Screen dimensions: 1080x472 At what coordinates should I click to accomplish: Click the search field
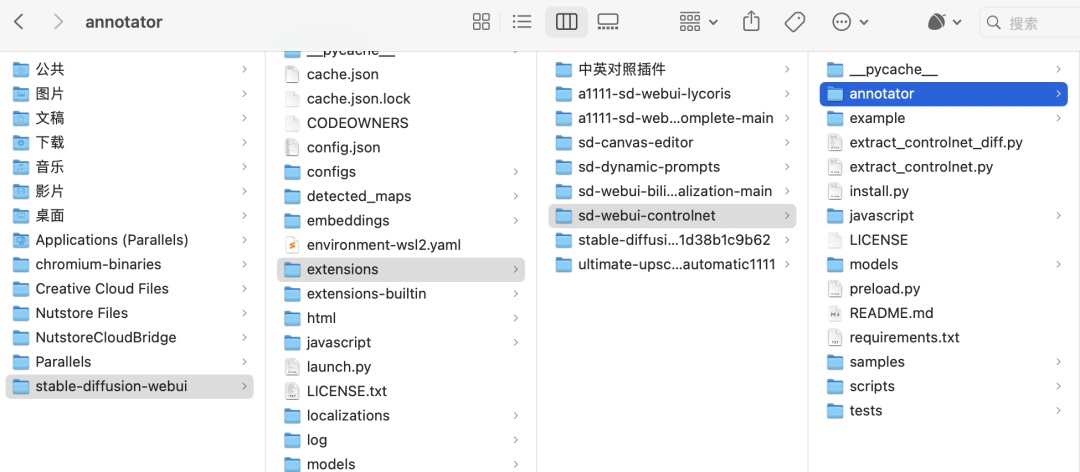click(1030, 22)
